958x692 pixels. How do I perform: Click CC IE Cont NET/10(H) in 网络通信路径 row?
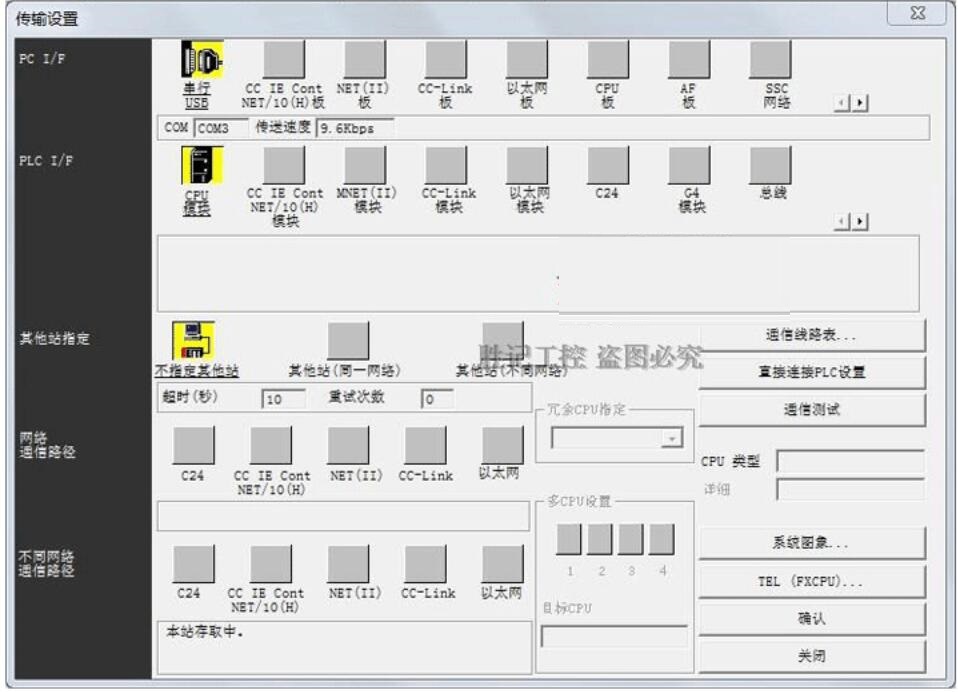pyautogui.click(x=271, y=445)
